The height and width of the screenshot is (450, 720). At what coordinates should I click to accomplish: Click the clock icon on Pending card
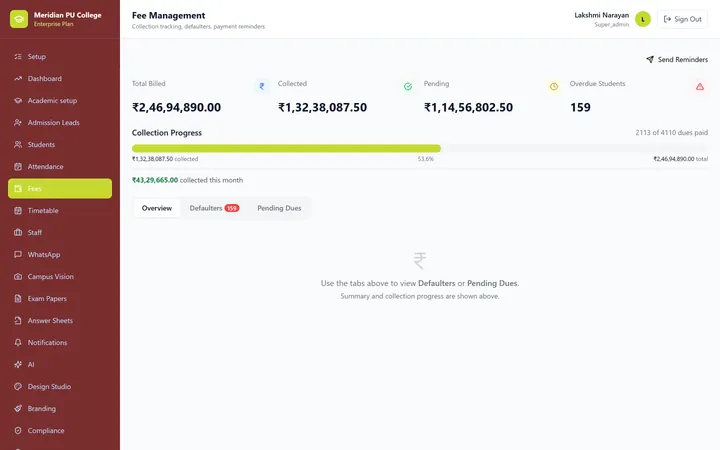(x=554, y=86)
